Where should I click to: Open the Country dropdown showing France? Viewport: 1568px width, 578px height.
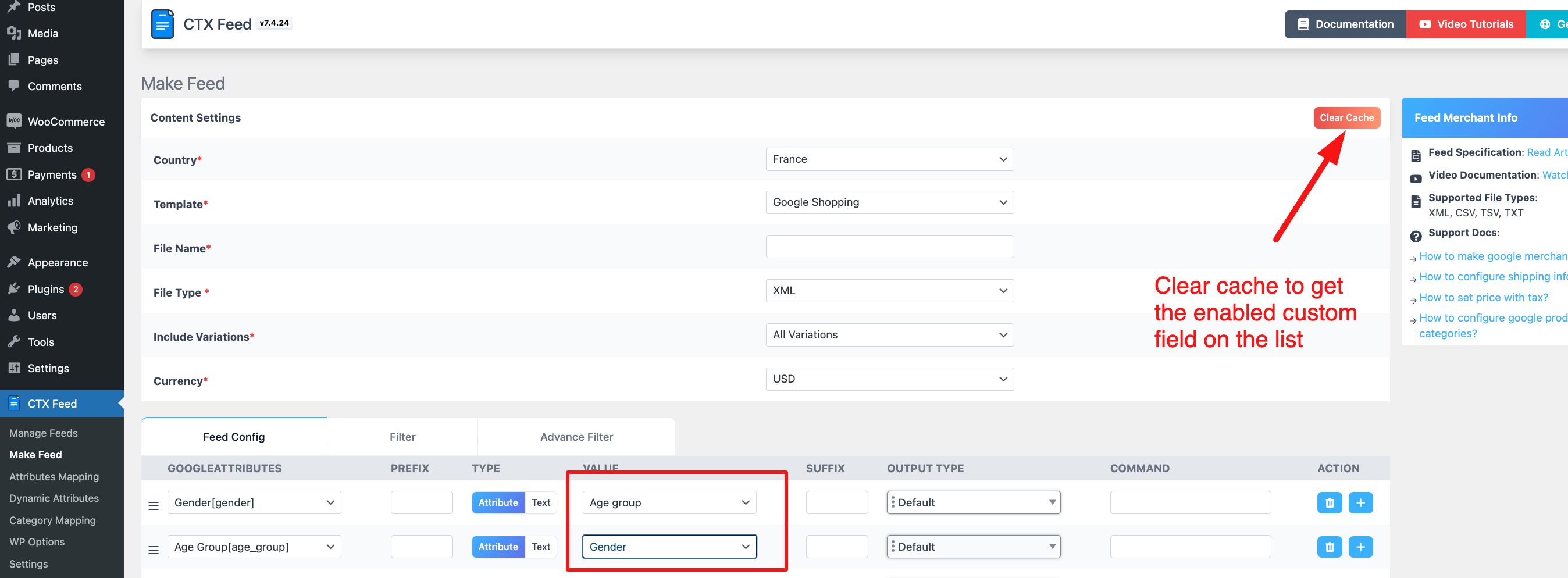(889, 159)
